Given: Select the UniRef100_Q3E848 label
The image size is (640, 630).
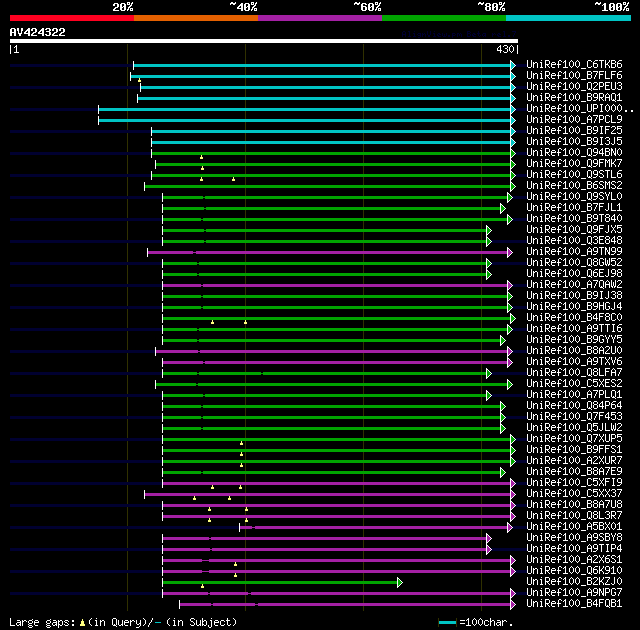Looking at the screenshot, I should point(574,241).
